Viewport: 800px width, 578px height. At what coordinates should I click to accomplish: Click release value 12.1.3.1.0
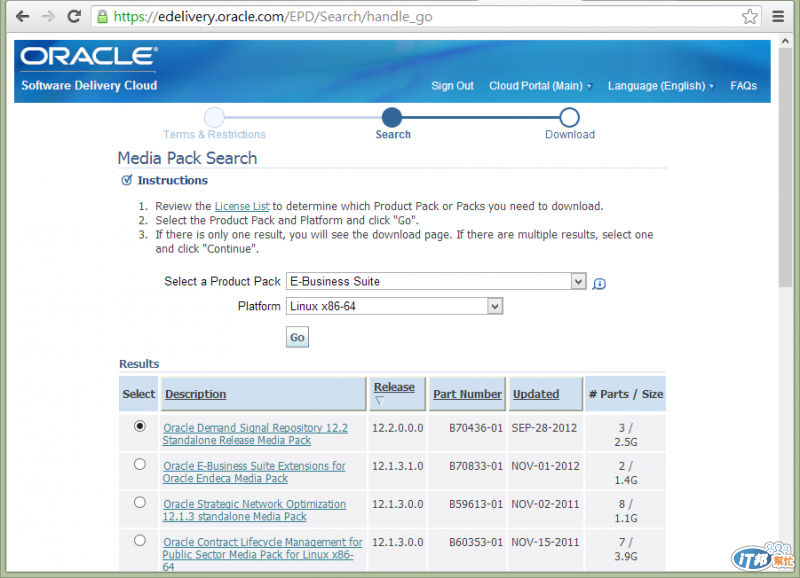point(397,466)
